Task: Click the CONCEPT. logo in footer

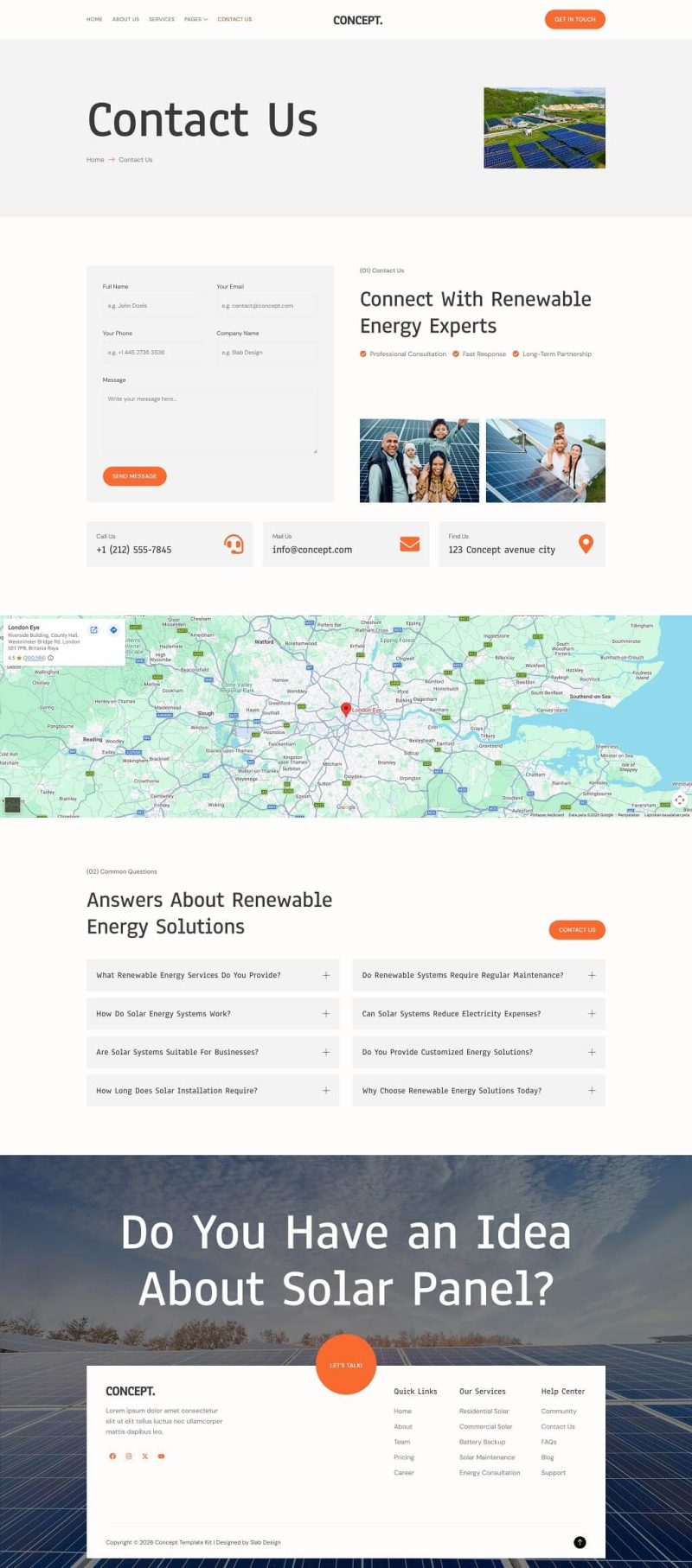Action: tap(131, 1391)
